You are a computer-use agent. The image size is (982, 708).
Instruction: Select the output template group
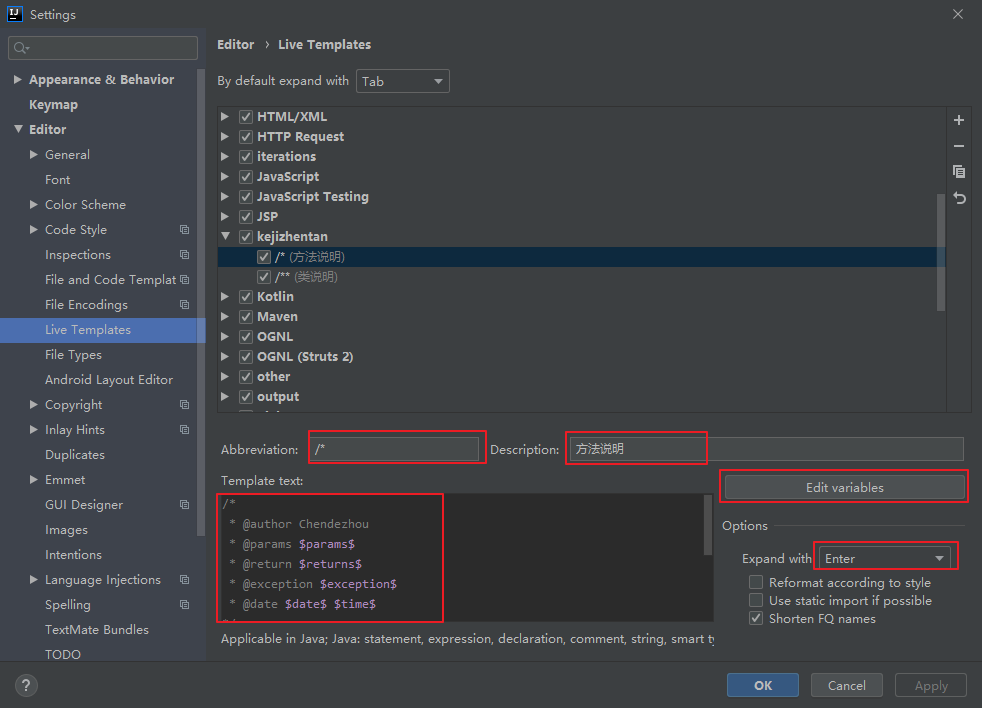coord(278,397)
